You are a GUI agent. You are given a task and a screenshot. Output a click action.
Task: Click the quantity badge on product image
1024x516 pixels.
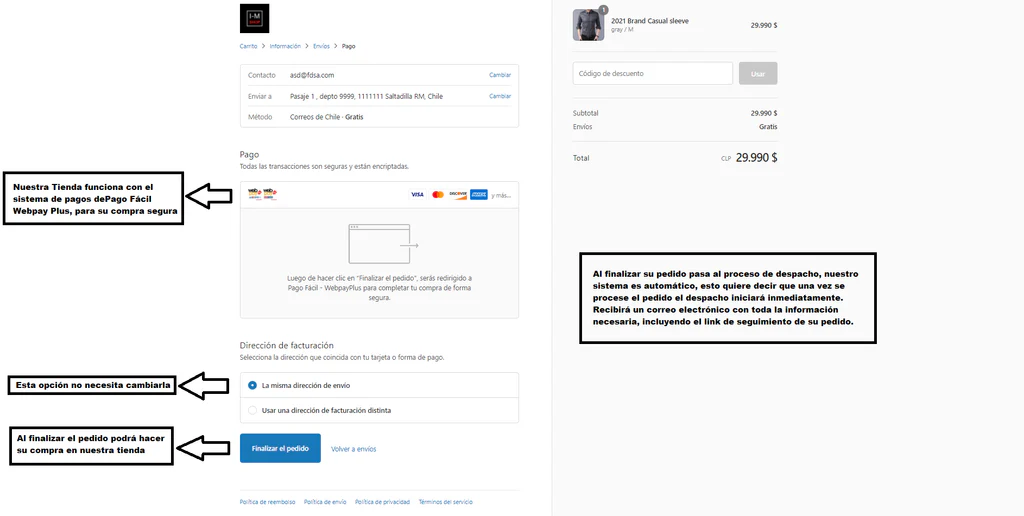603,10
